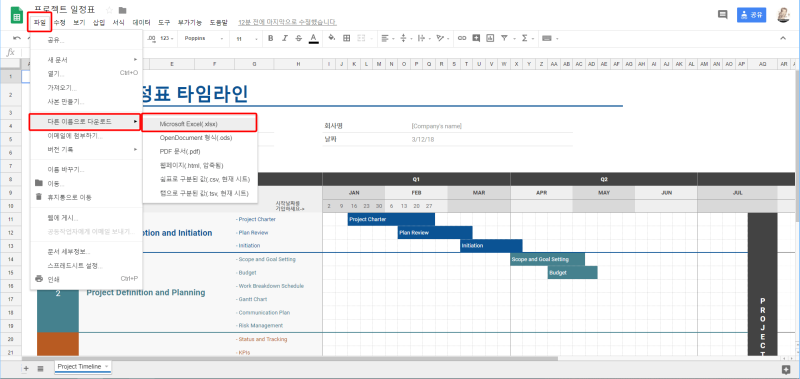Open the 보기 menu
Image resolution: width=800 pixels, height=379 pixels.
click(x=79, y=22)
